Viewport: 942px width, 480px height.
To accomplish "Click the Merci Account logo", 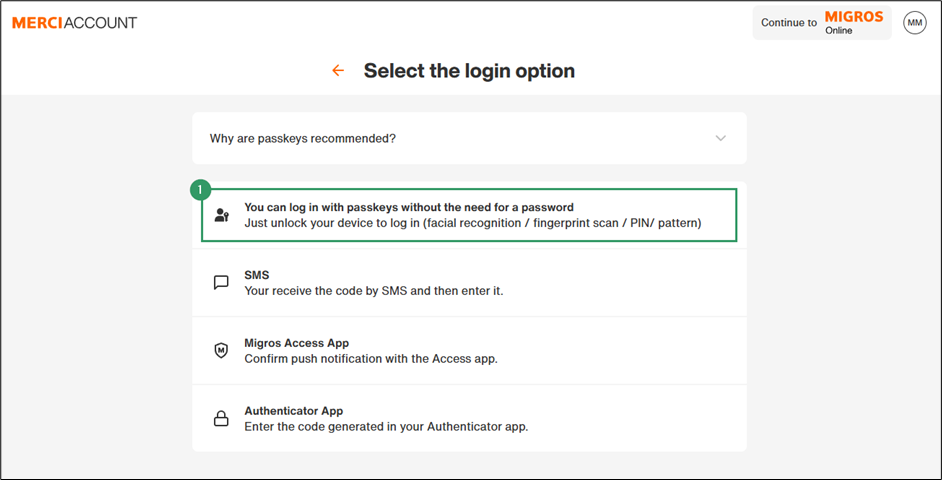I will (x=74, y=23).
